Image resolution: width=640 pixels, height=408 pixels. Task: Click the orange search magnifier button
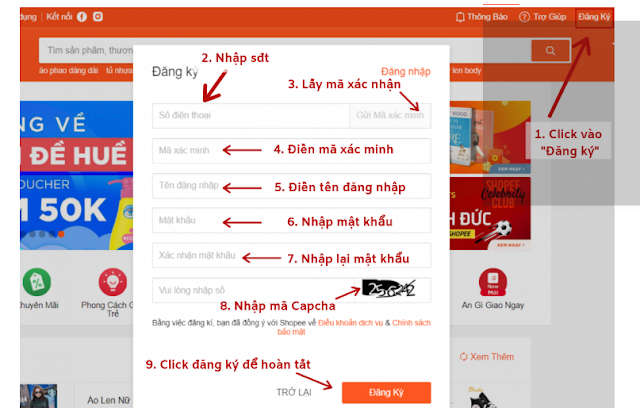click(550, 51)
